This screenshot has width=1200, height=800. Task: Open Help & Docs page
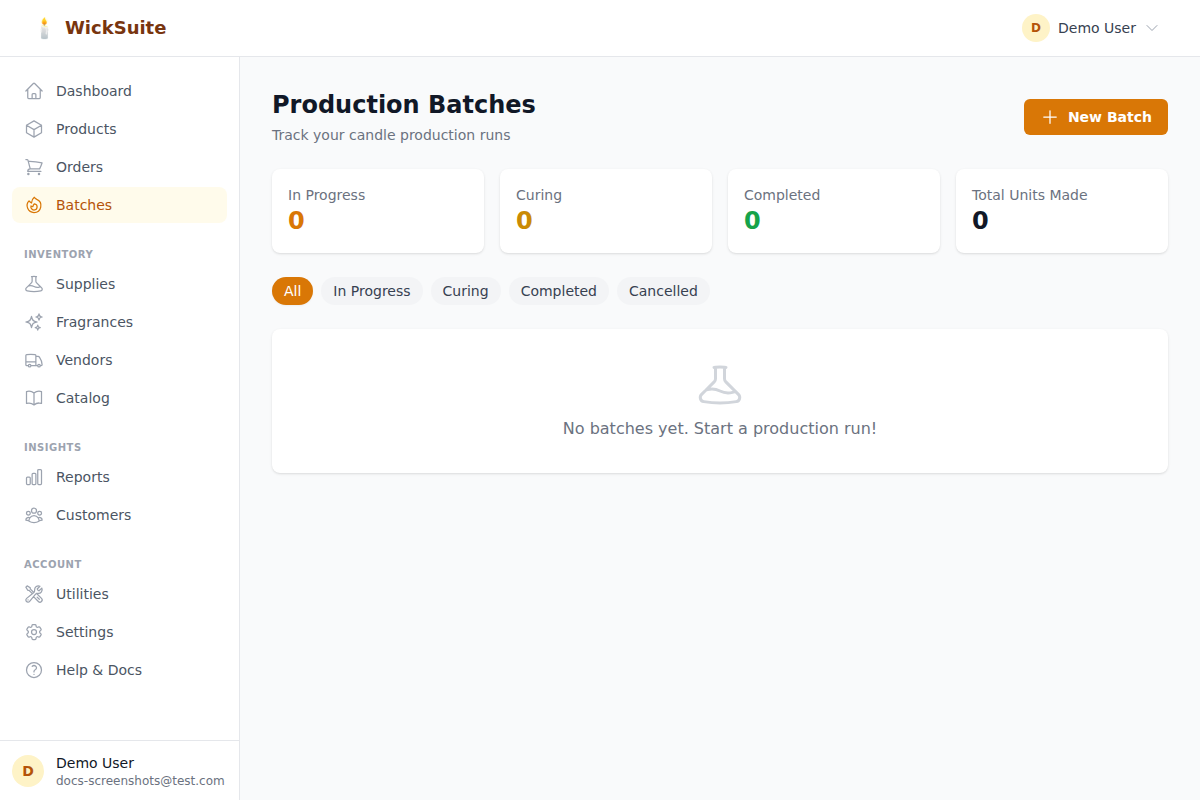pyautogui.click(x=98, y=670)
